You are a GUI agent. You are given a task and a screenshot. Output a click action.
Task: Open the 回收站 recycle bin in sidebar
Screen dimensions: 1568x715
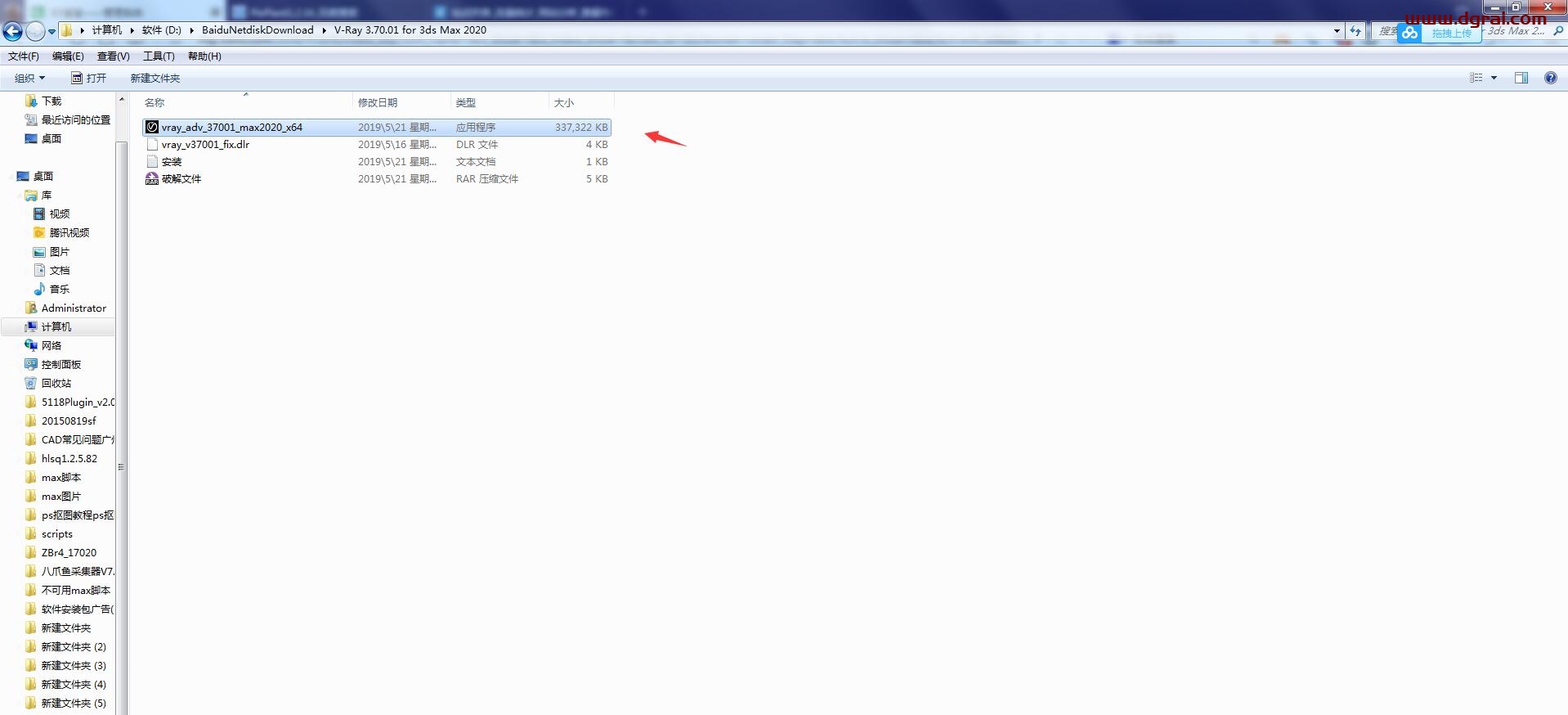[x=56, y=383]
